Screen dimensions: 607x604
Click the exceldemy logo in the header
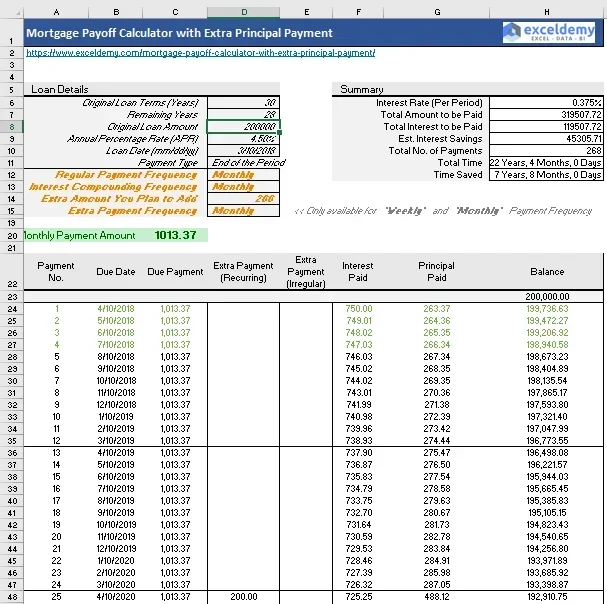pyautogui.click(x=549, y=32)
